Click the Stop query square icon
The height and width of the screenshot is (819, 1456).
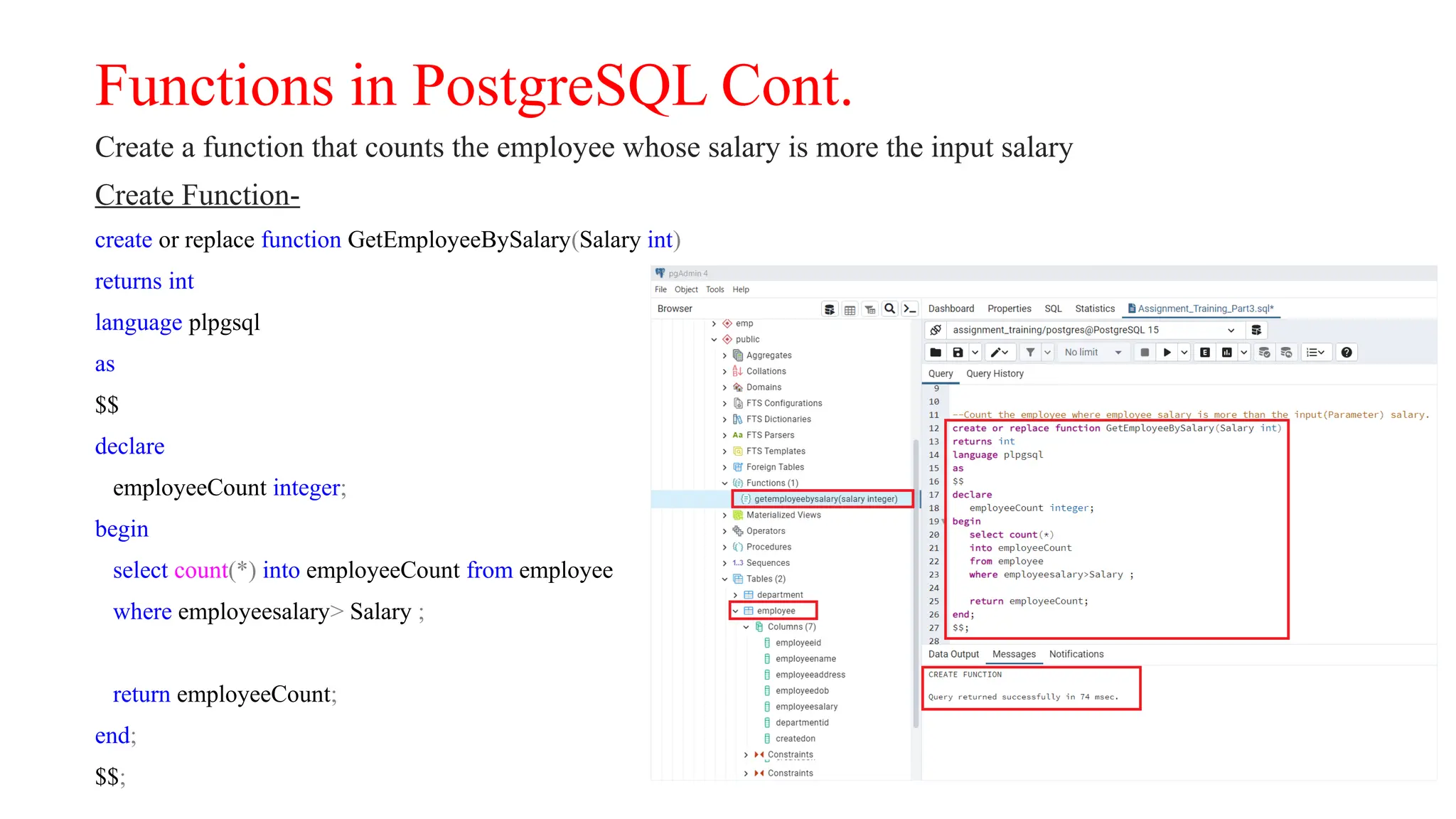tap(1145, 353)
